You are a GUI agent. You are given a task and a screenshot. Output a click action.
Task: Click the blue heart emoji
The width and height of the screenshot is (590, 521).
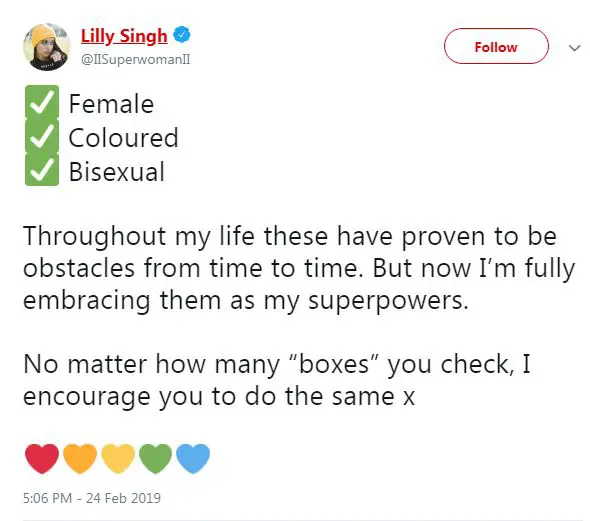(193, 458)
